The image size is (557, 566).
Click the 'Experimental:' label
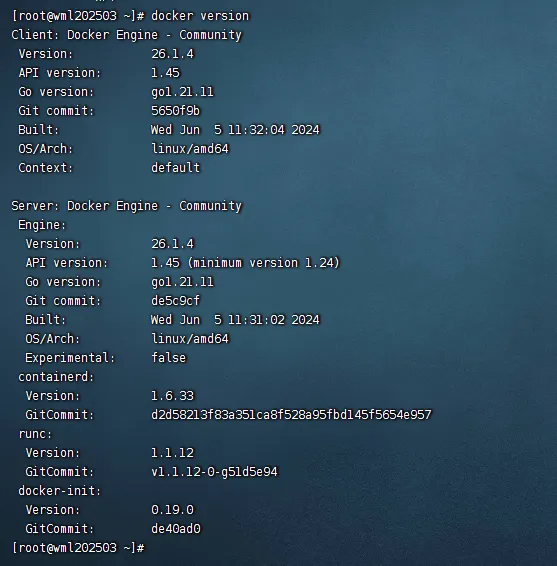coord(70,358)
